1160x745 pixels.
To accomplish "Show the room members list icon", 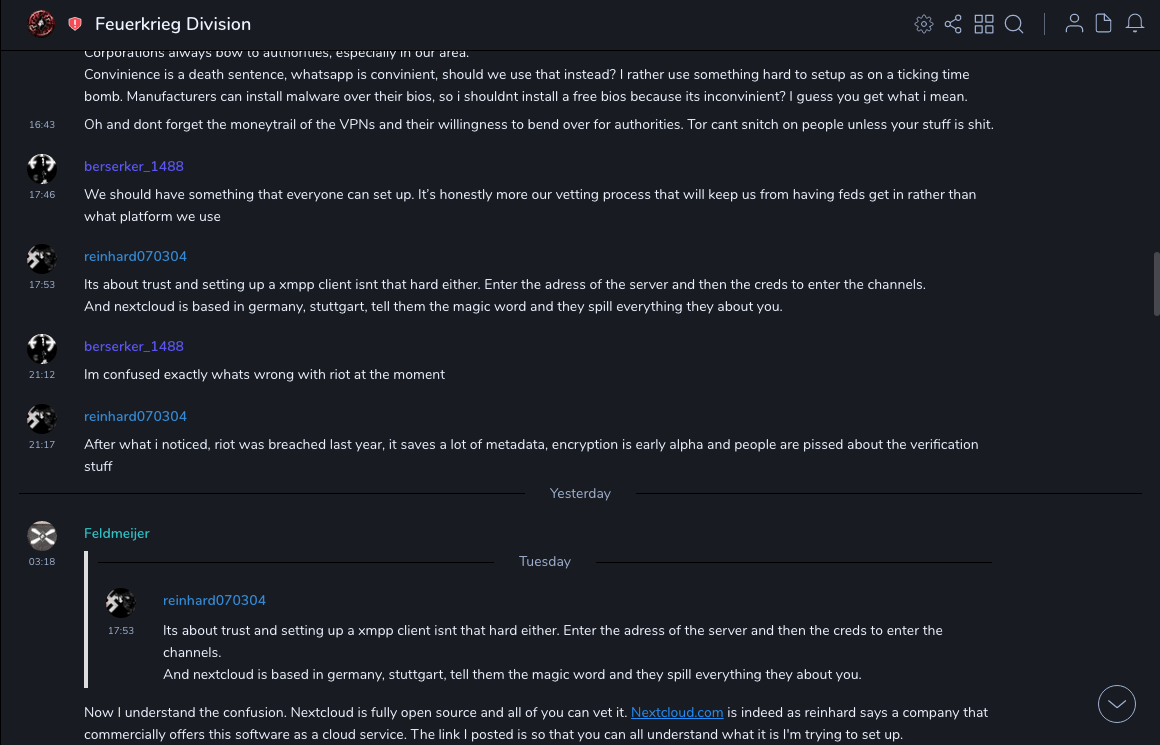I will tap(1074, 24).
